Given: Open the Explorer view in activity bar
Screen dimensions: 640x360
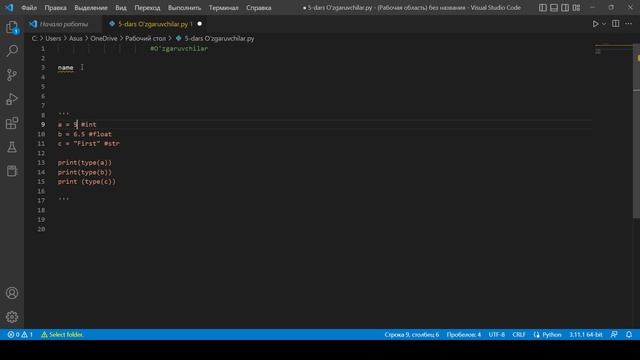Looking at the screenshot, I should 12,27.
